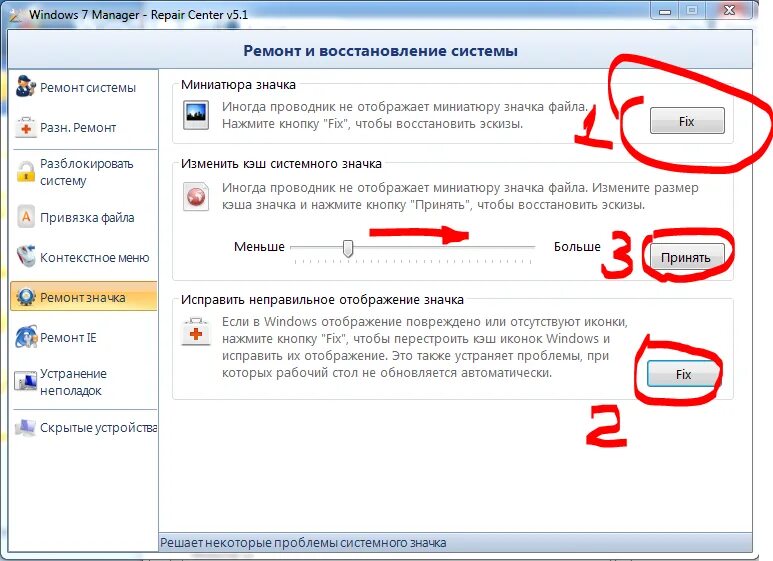Viewport: 773px width, 561px height.
Task: Maximize the Repair Center window
Action: coord(692,10)
